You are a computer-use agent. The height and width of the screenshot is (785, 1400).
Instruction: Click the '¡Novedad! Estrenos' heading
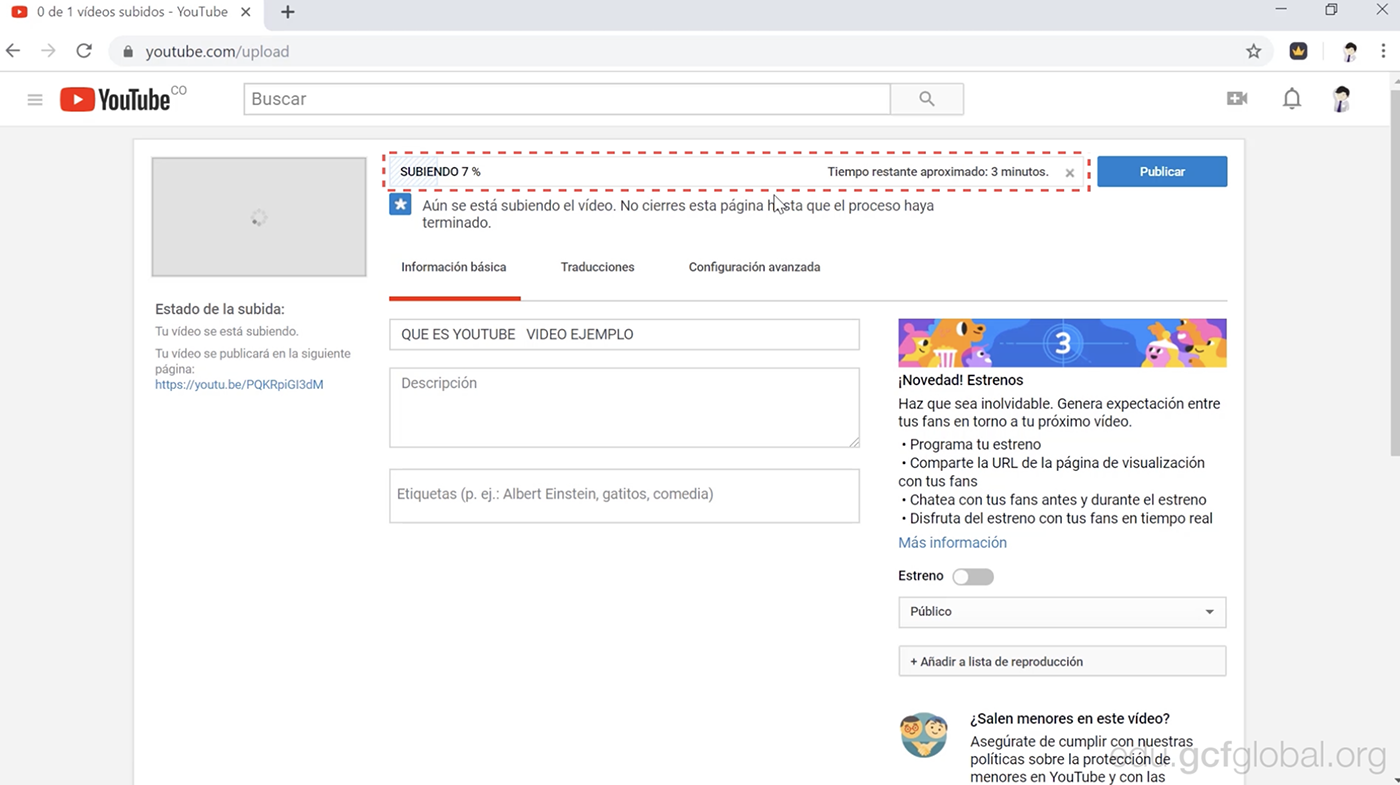point(961,381)
